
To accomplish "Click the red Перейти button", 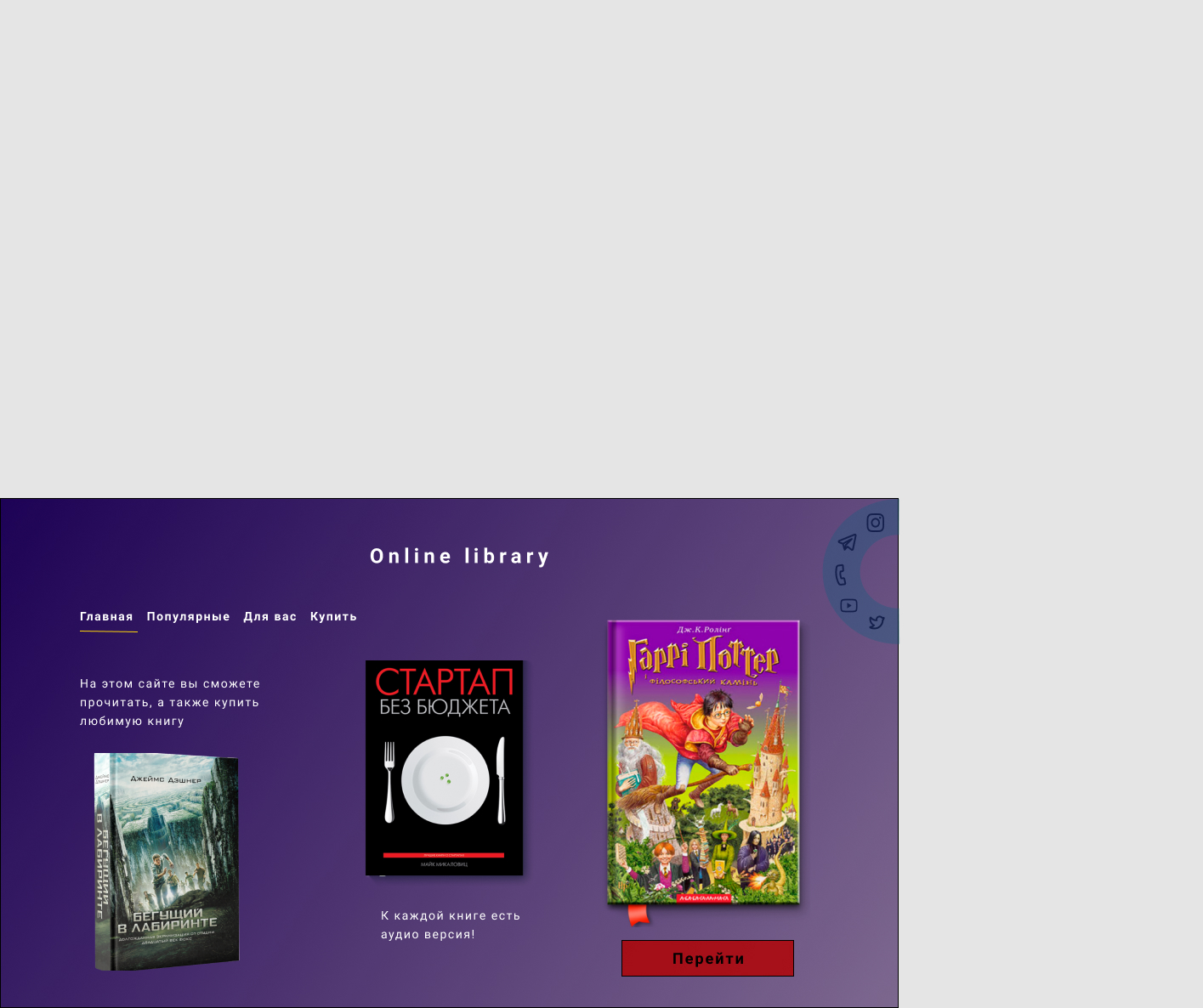I will [707, 959].
